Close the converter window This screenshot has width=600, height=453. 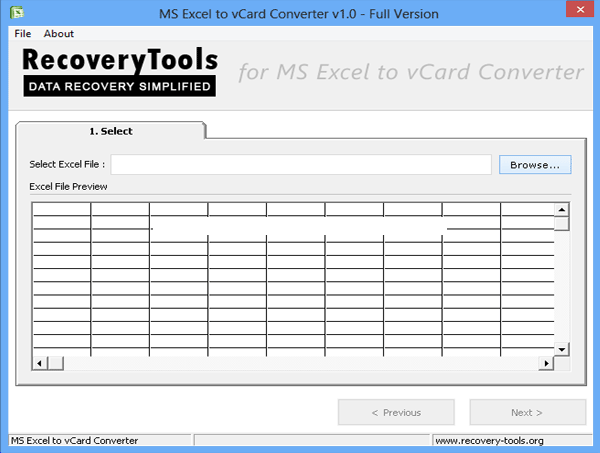[580, 9]
